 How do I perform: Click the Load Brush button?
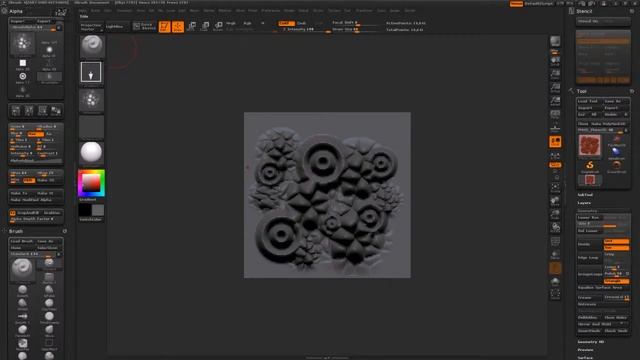pyautogui.click(x=22, y=241)
